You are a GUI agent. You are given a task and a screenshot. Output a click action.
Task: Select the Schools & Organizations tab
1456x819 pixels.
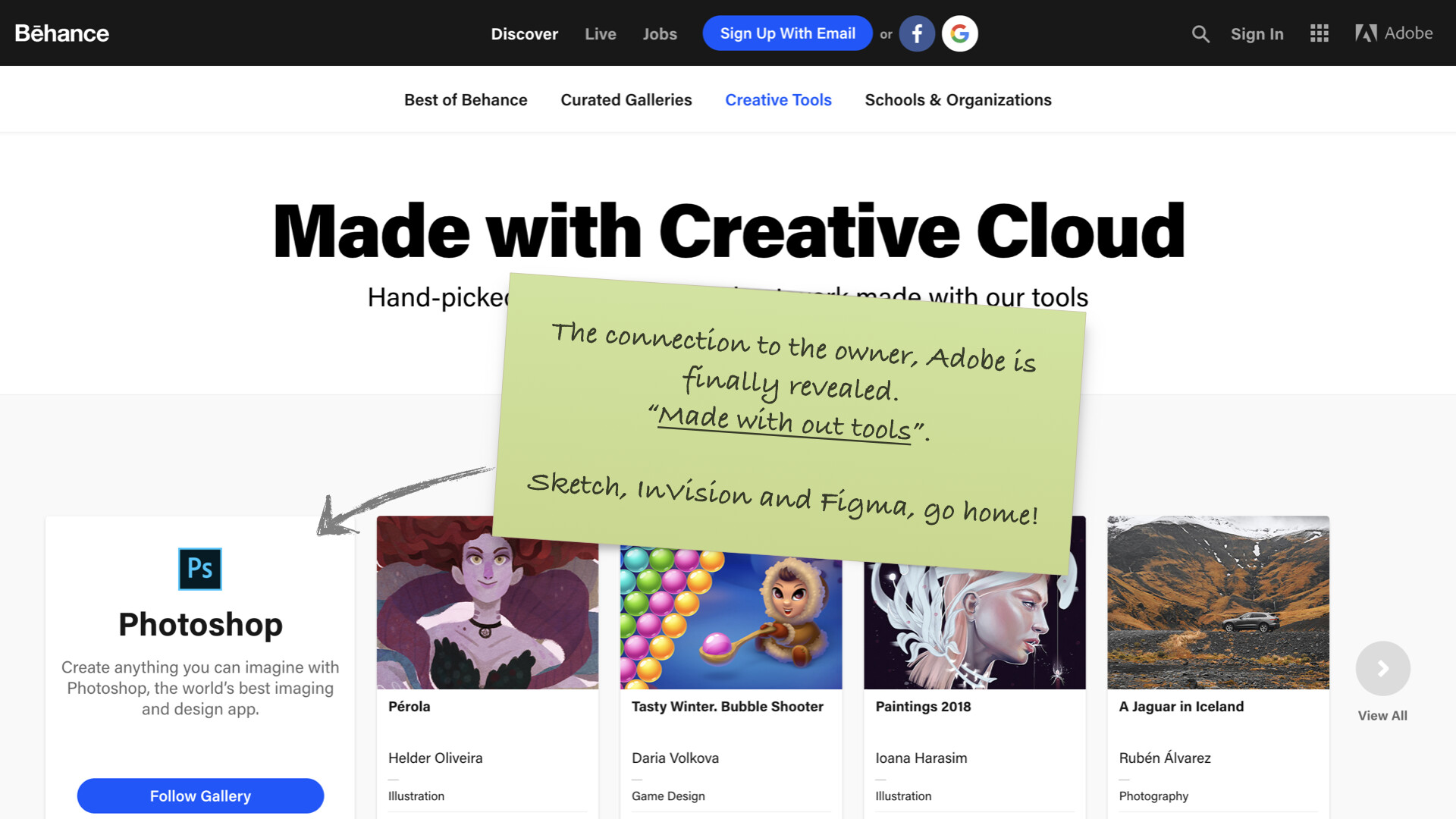click(959, 100)
